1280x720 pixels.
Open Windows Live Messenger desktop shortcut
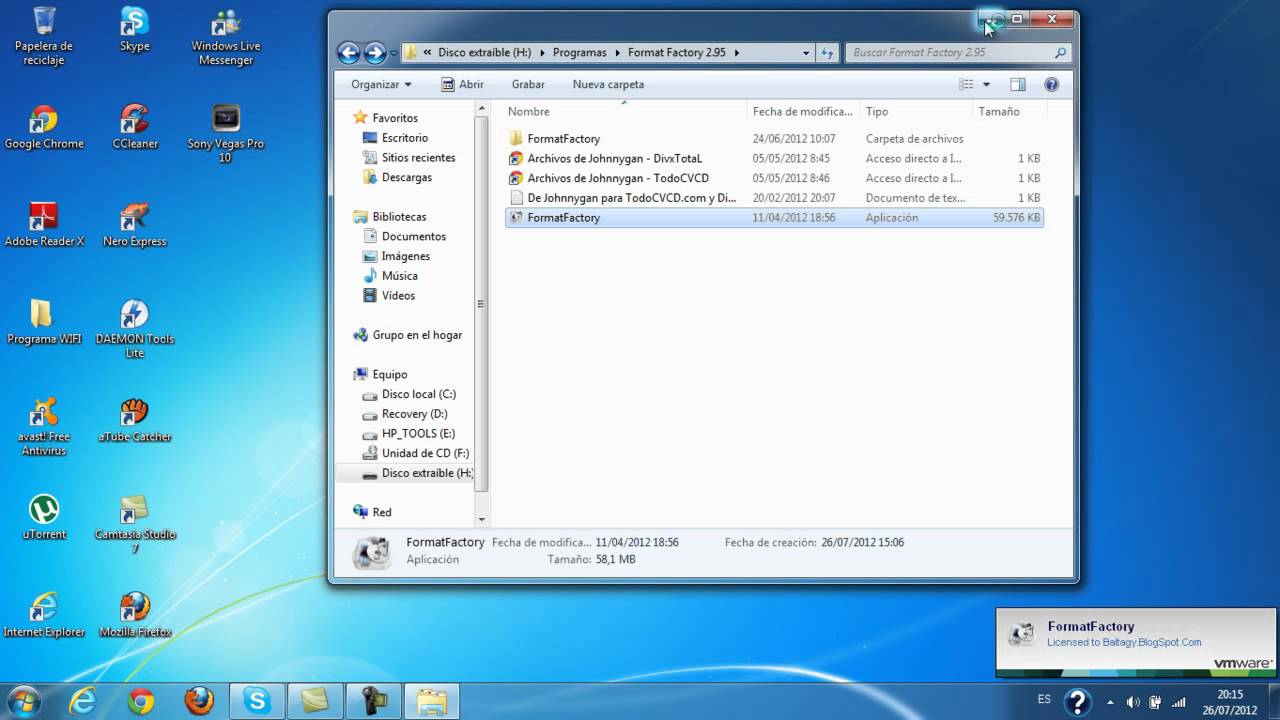[x=226, y=36]
